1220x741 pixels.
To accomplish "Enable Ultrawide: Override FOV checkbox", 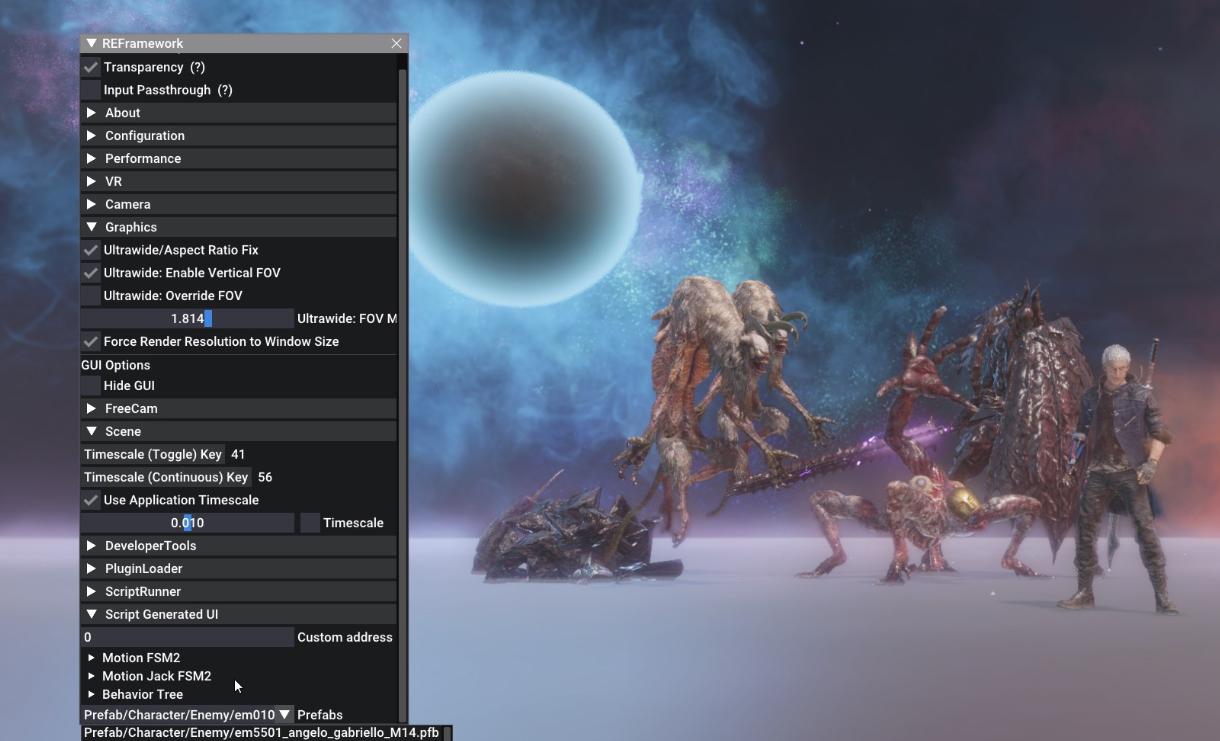I will pos(91,296).
